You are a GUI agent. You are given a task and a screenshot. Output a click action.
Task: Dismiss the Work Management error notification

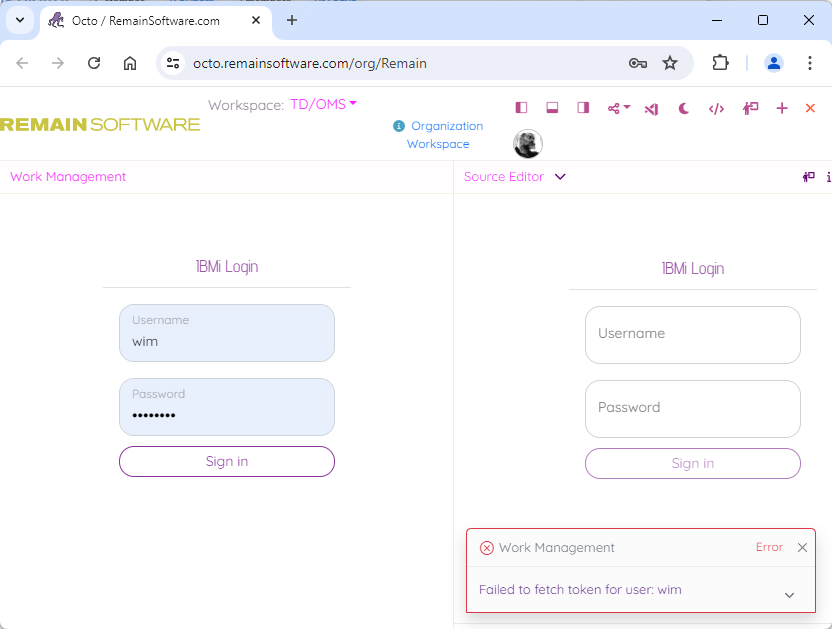click(x=802, y=547)
